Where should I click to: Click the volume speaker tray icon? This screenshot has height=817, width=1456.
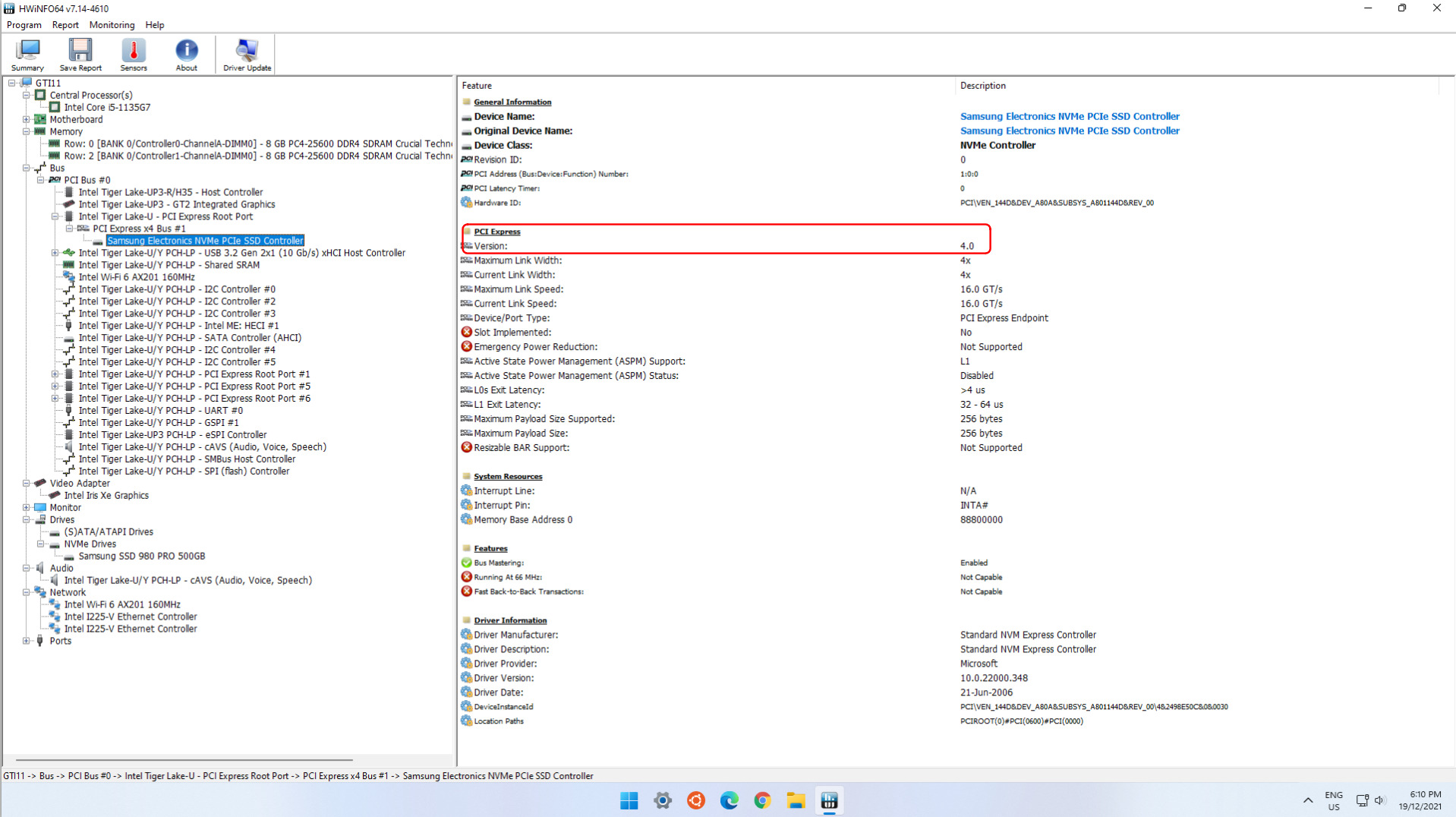1380,800
